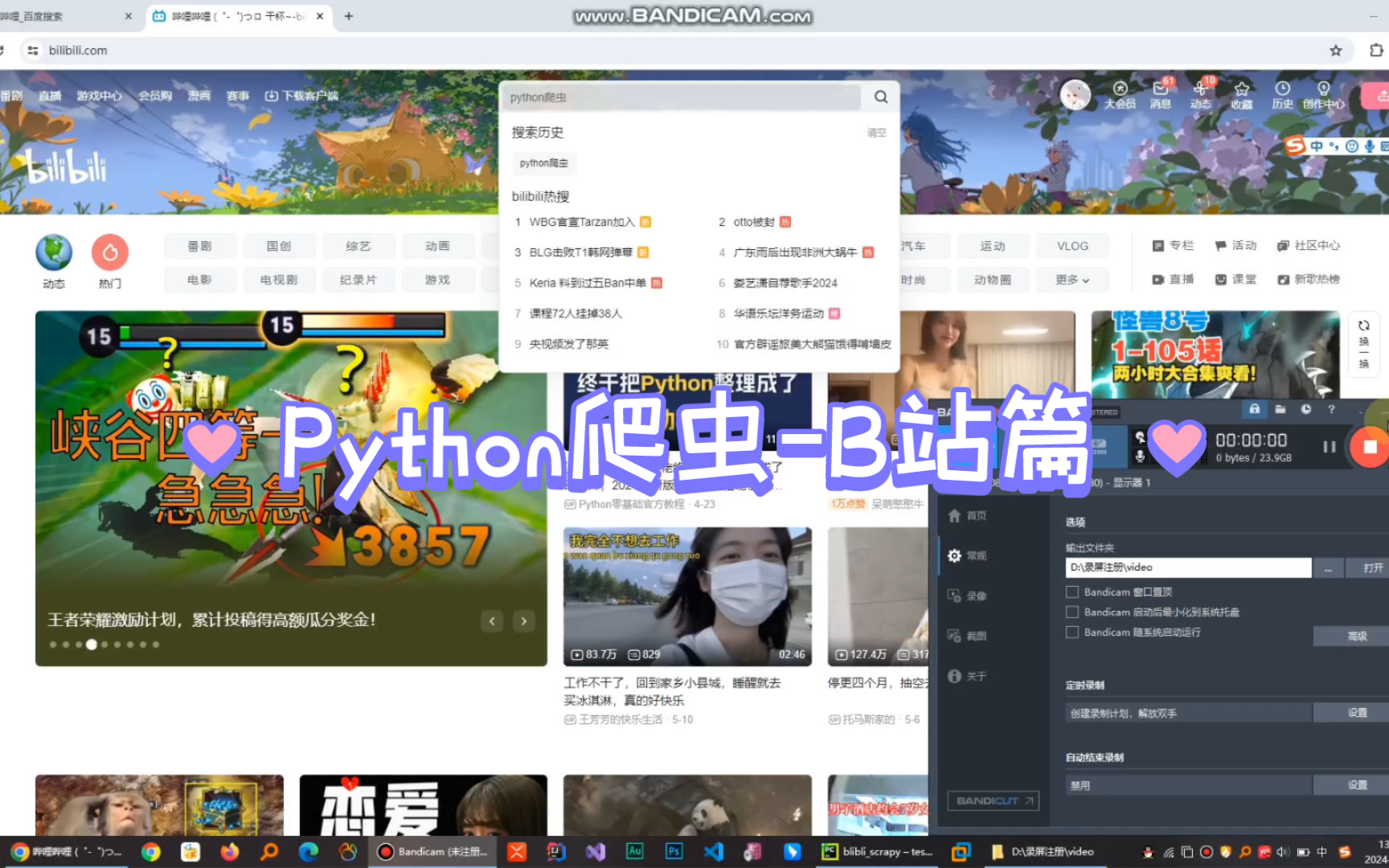Click the user avatar in Bilibili header
The image size is (1389, 868).
(x=1076, y=96)
